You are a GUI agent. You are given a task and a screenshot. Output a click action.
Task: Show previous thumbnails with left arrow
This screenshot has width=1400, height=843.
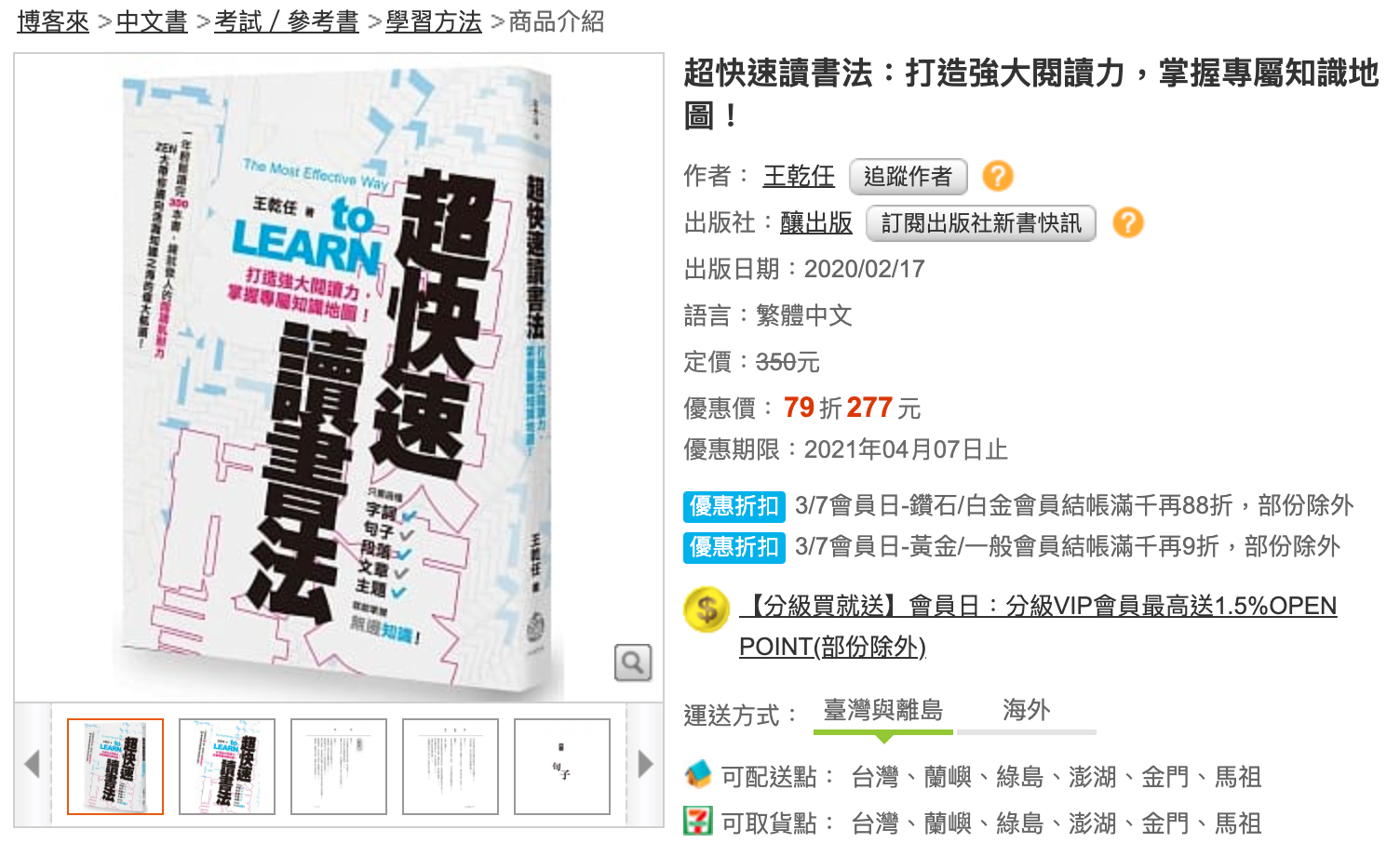[x=33, y=765]
